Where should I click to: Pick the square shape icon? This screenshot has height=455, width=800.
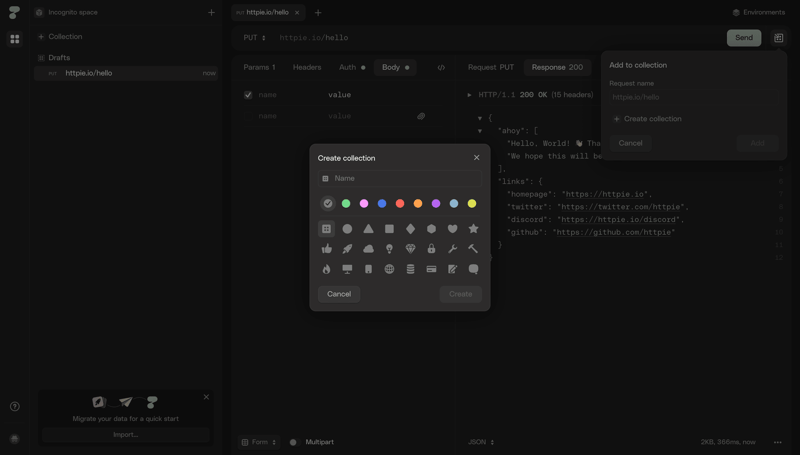[x=389, y=229]
